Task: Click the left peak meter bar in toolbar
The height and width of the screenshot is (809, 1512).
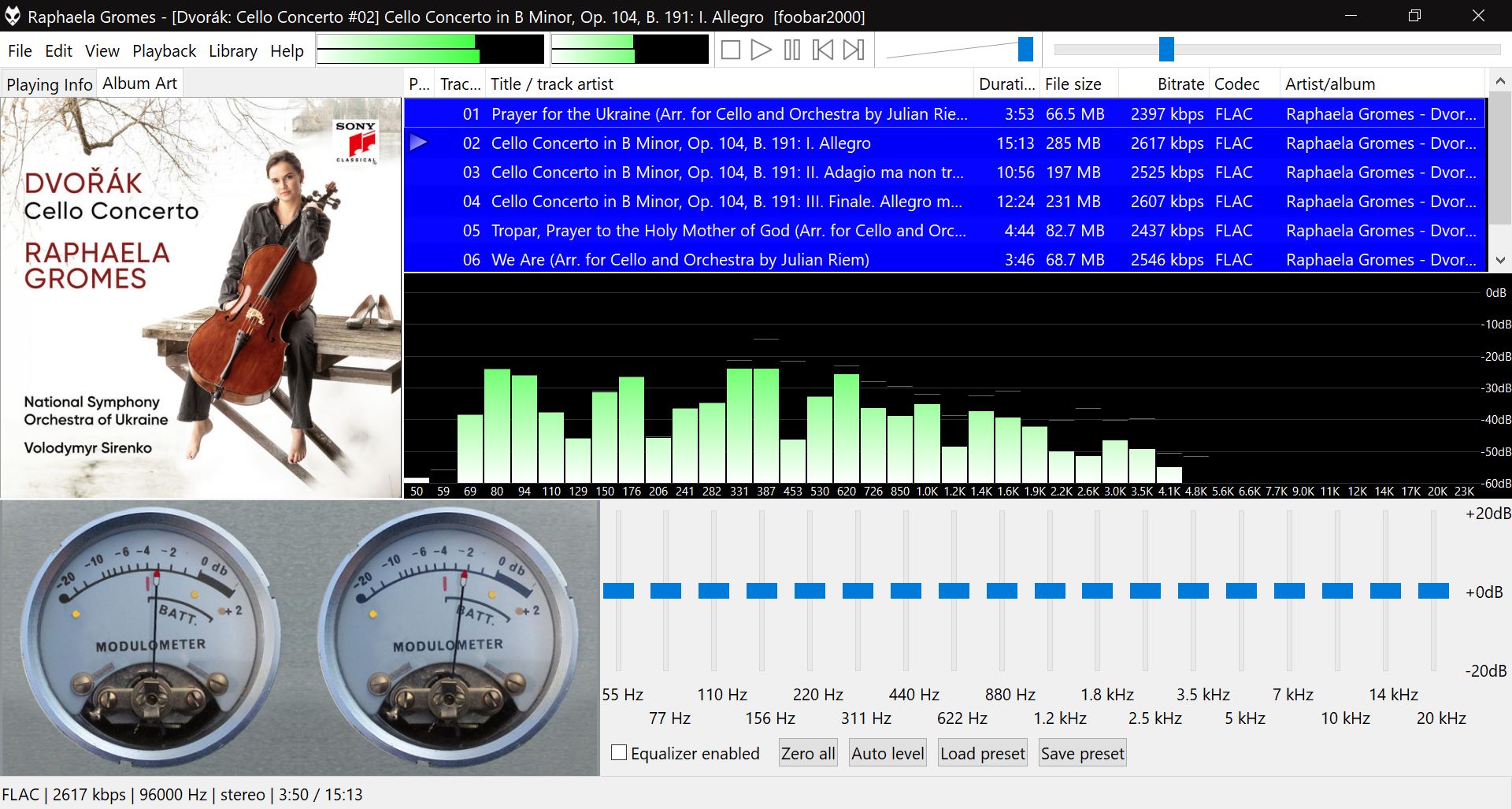Action: click(430, 50)
